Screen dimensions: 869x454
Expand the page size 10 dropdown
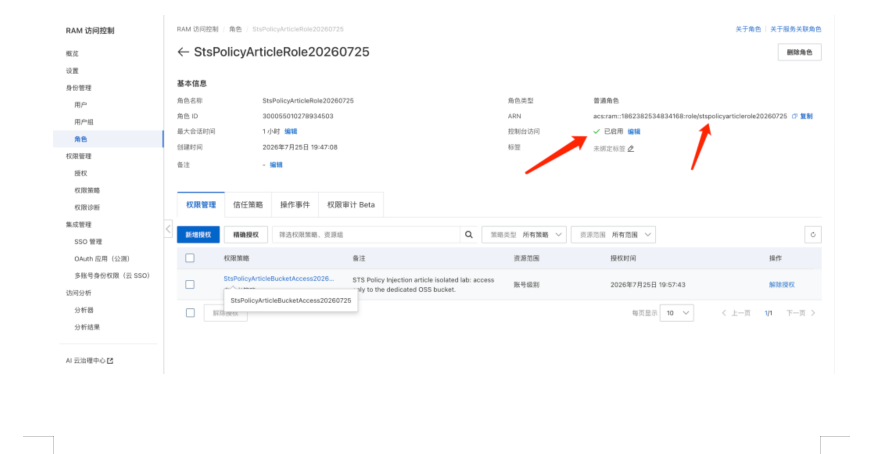(677, 313)
